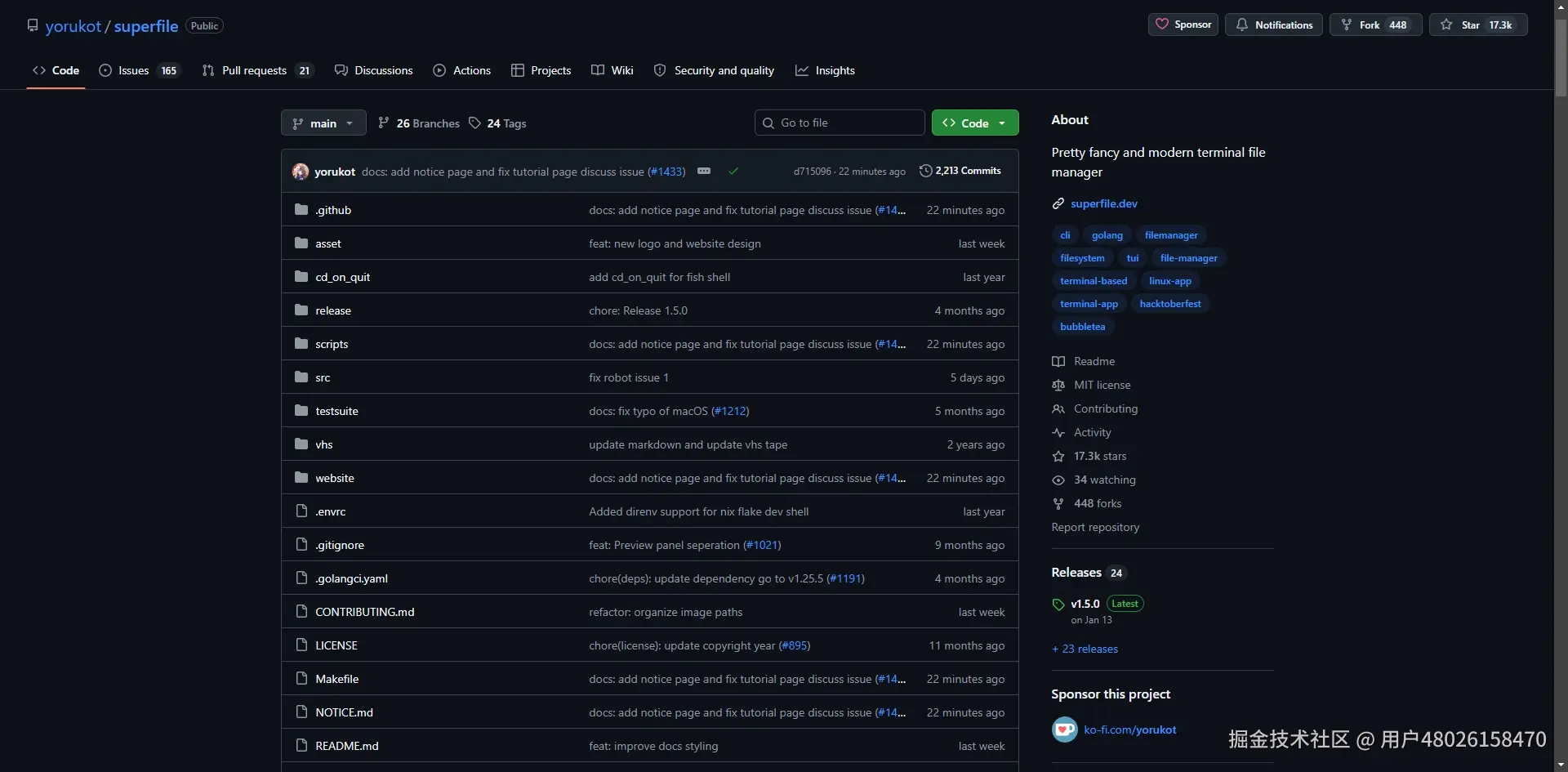Image resolution: width=1568 pixels, height=772 pixels.
Task: Open pull request #1433 link
Action: pos(666,172)
